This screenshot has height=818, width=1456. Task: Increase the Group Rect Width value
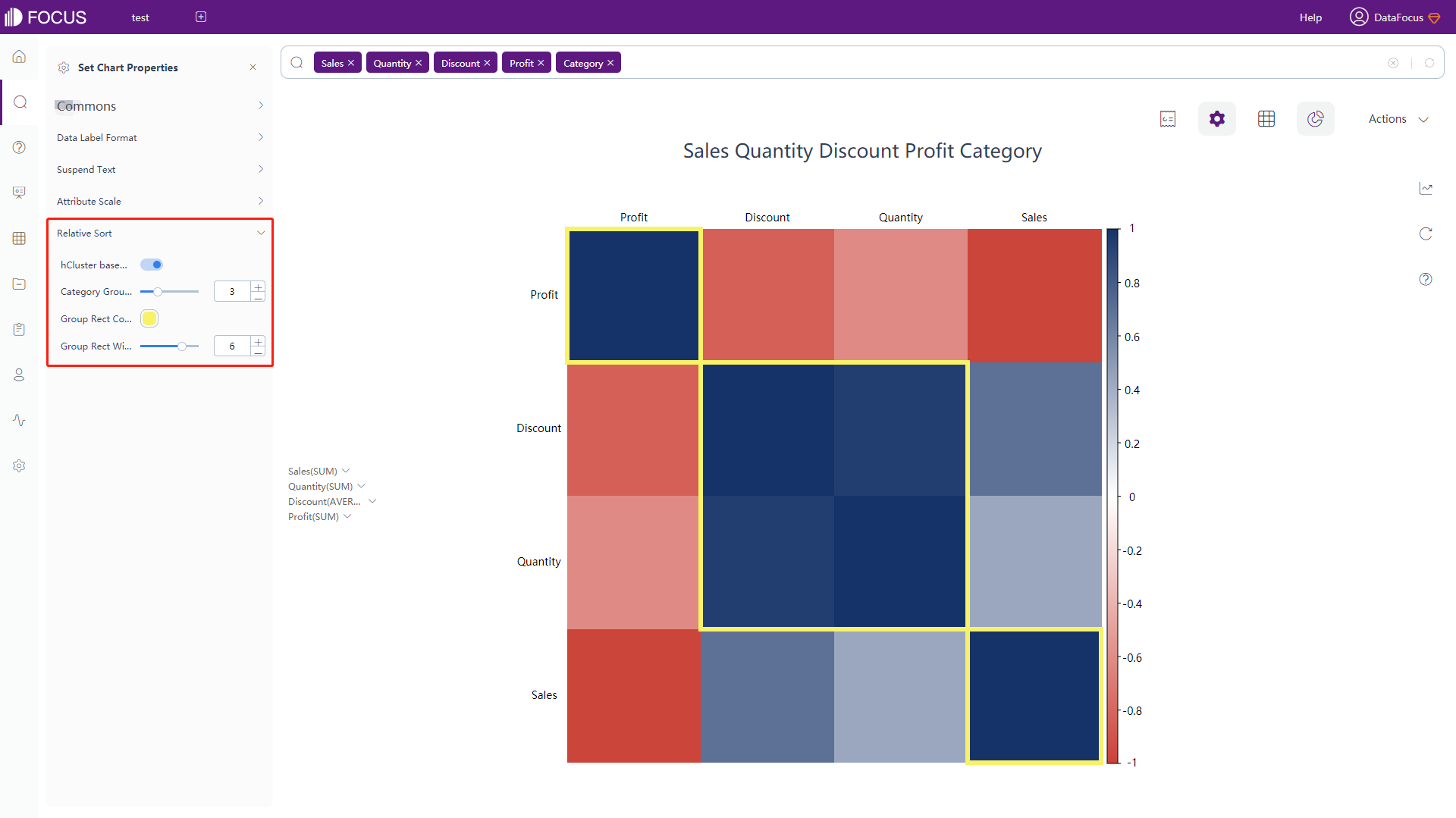(x=258, y=342)
